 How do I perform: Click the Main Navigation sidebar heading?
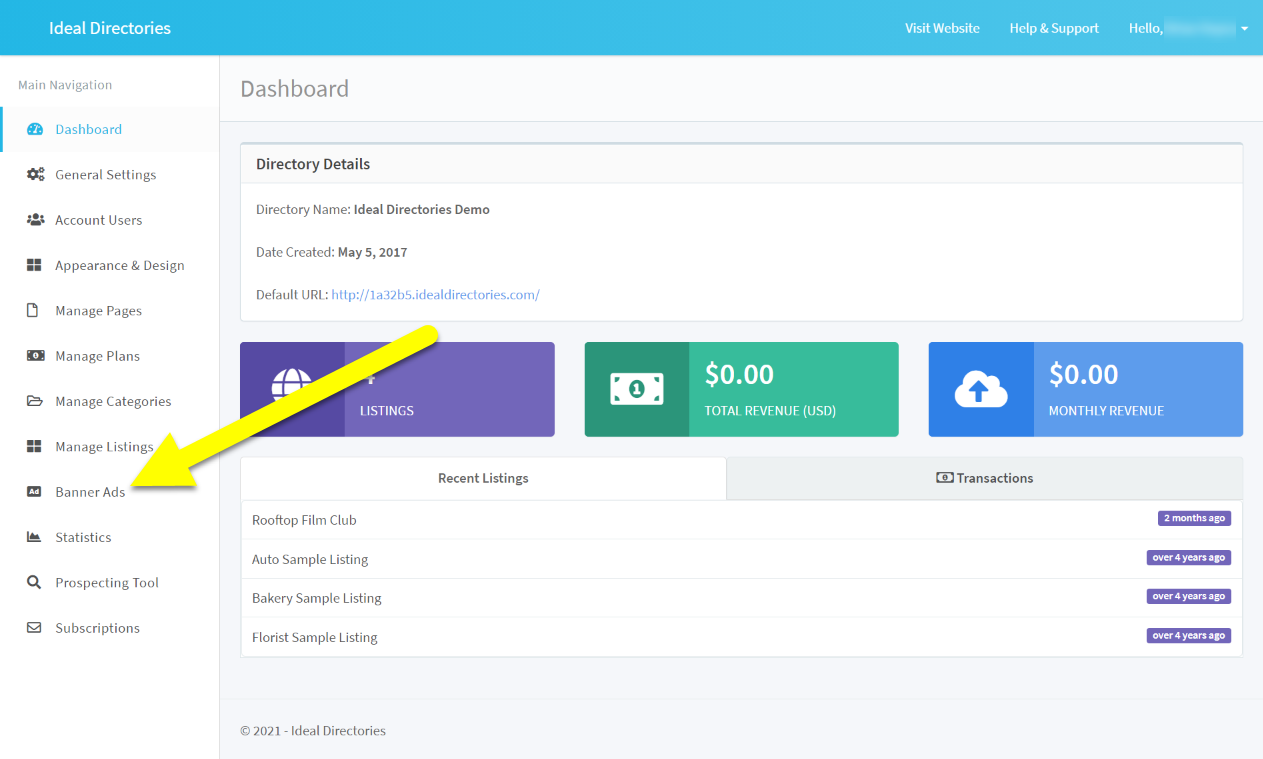65,85
